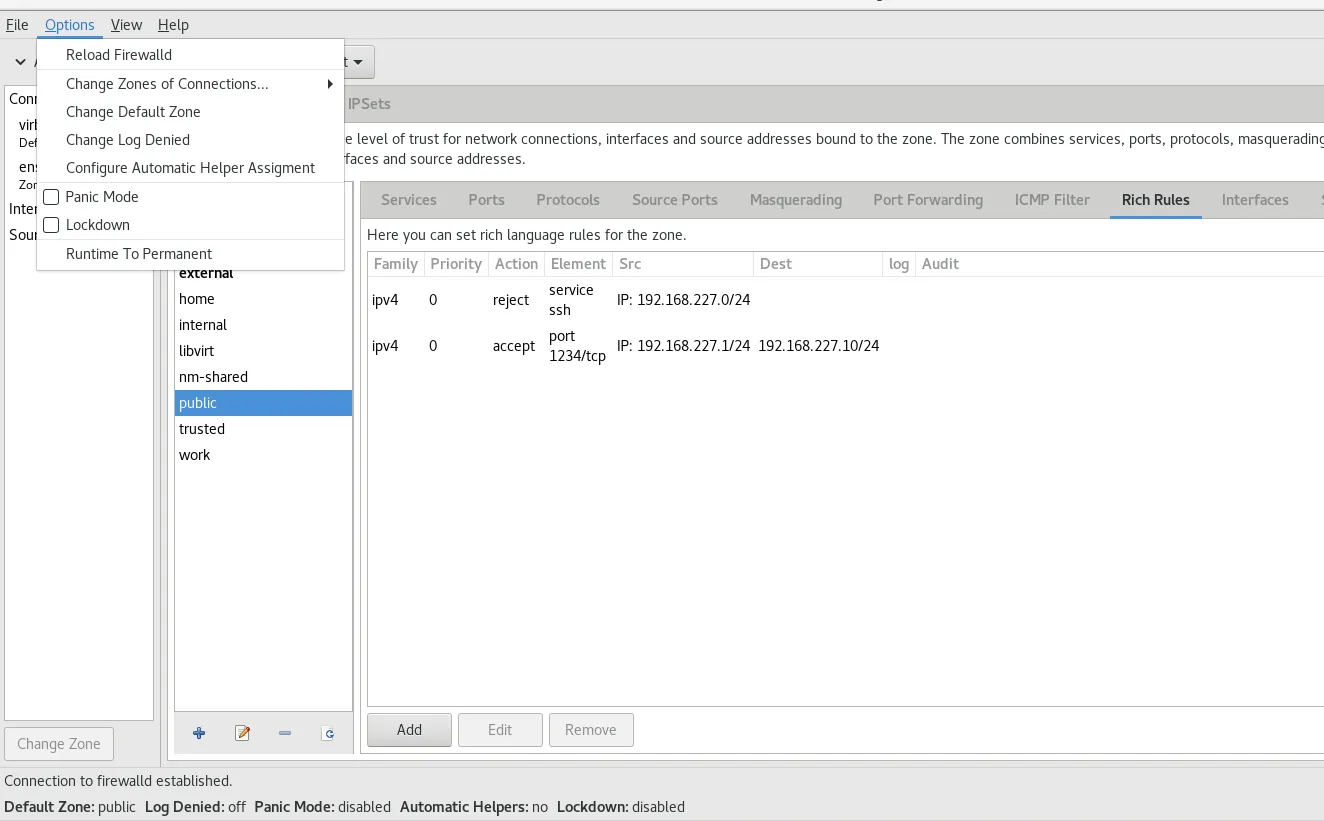Viewport: 1324px width, 821px height.
Task: Collapse the active bindings chevron expander
Action: pyautogui.click(x=20, y=62)
